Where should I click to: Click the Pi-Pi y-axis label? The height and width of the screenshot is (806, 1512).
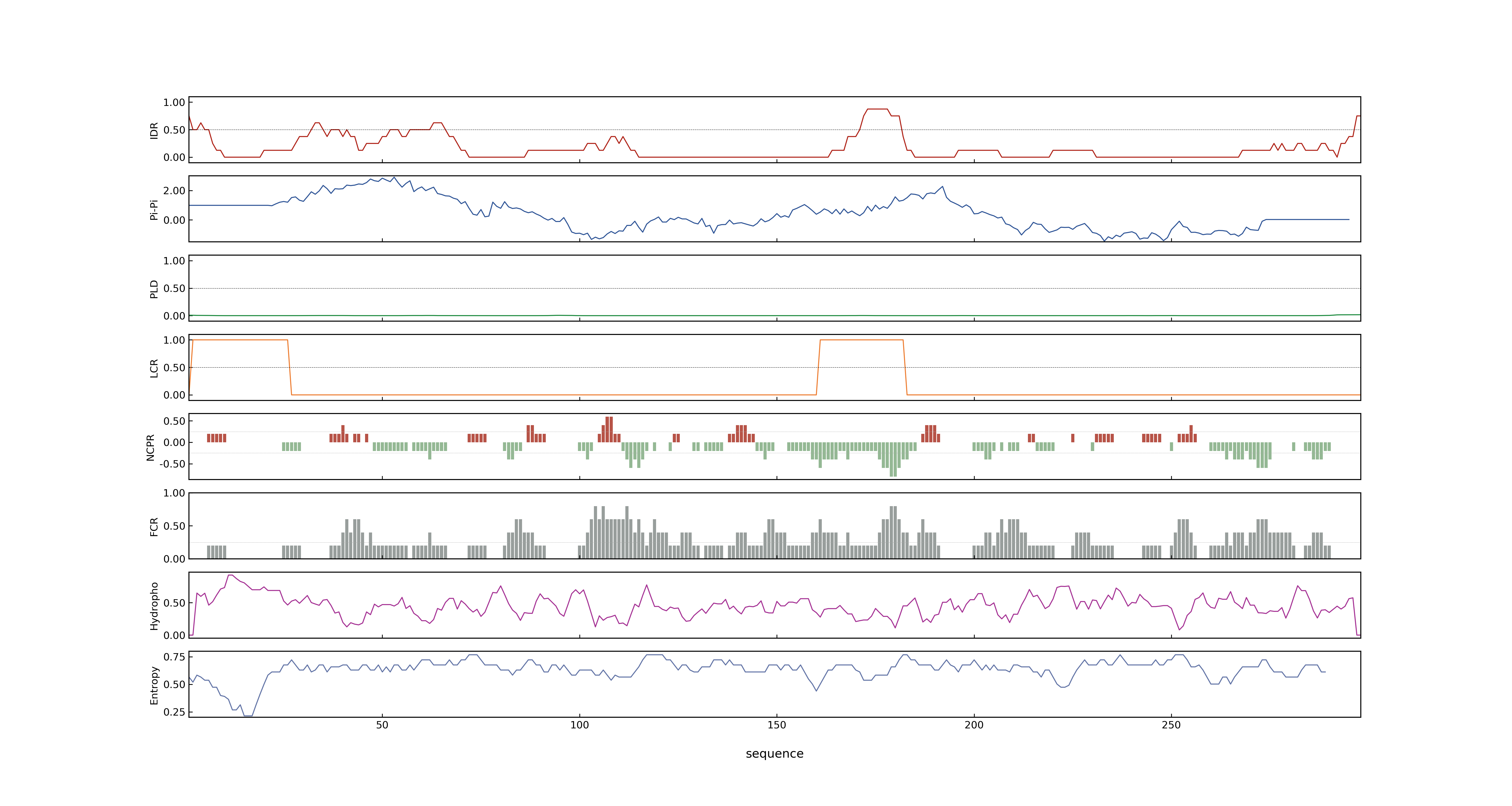[154, 209]
